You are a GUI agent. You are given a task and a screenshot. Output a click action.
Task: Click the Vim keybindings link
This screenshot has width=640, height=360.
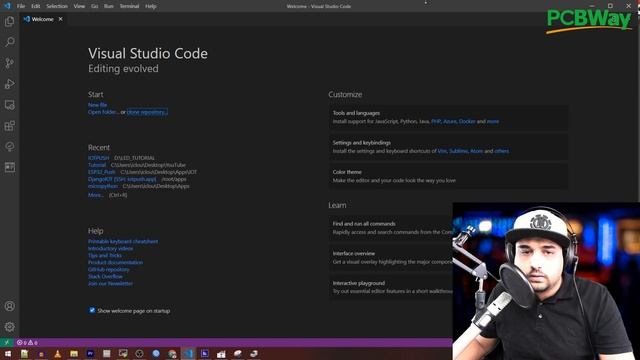tap(442, 151)
